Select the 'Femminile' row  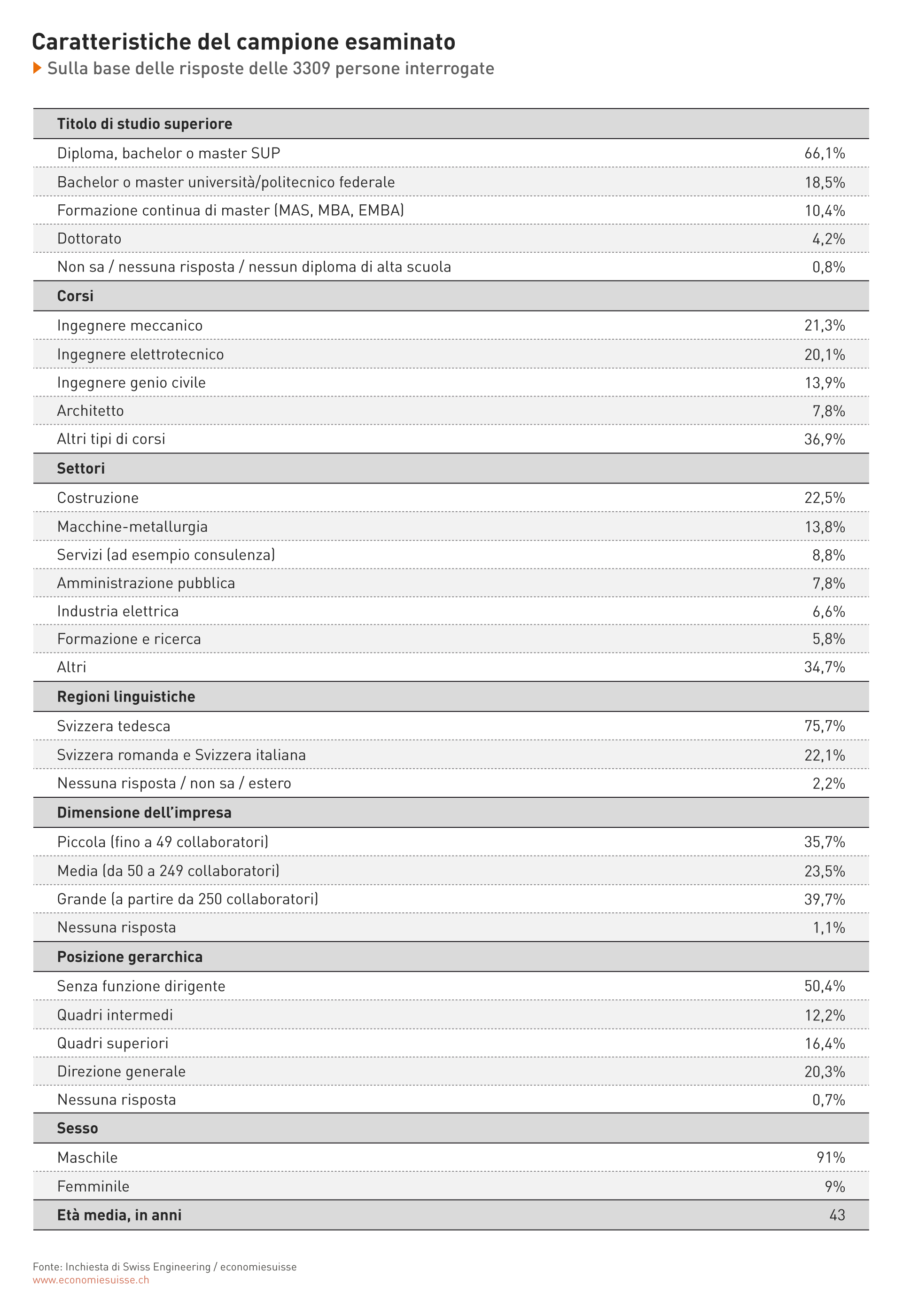pos(451,1186)
